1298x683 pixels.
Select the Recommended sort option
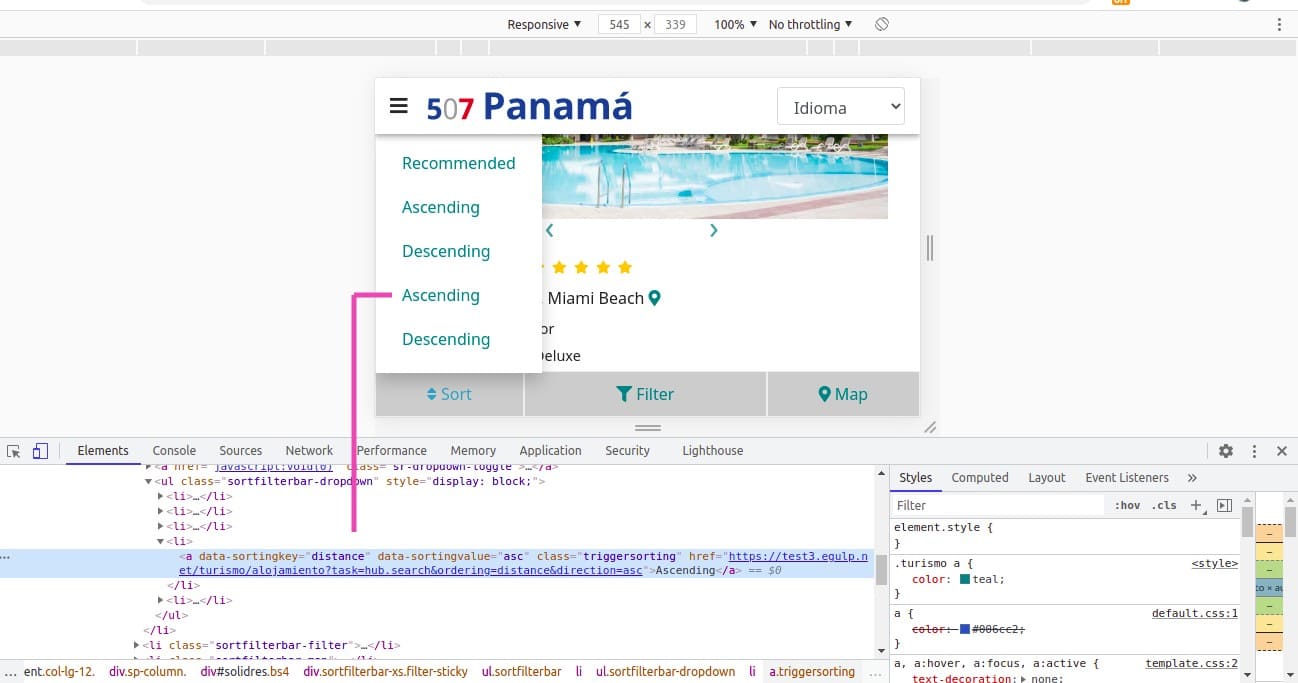tap(458, 163)
